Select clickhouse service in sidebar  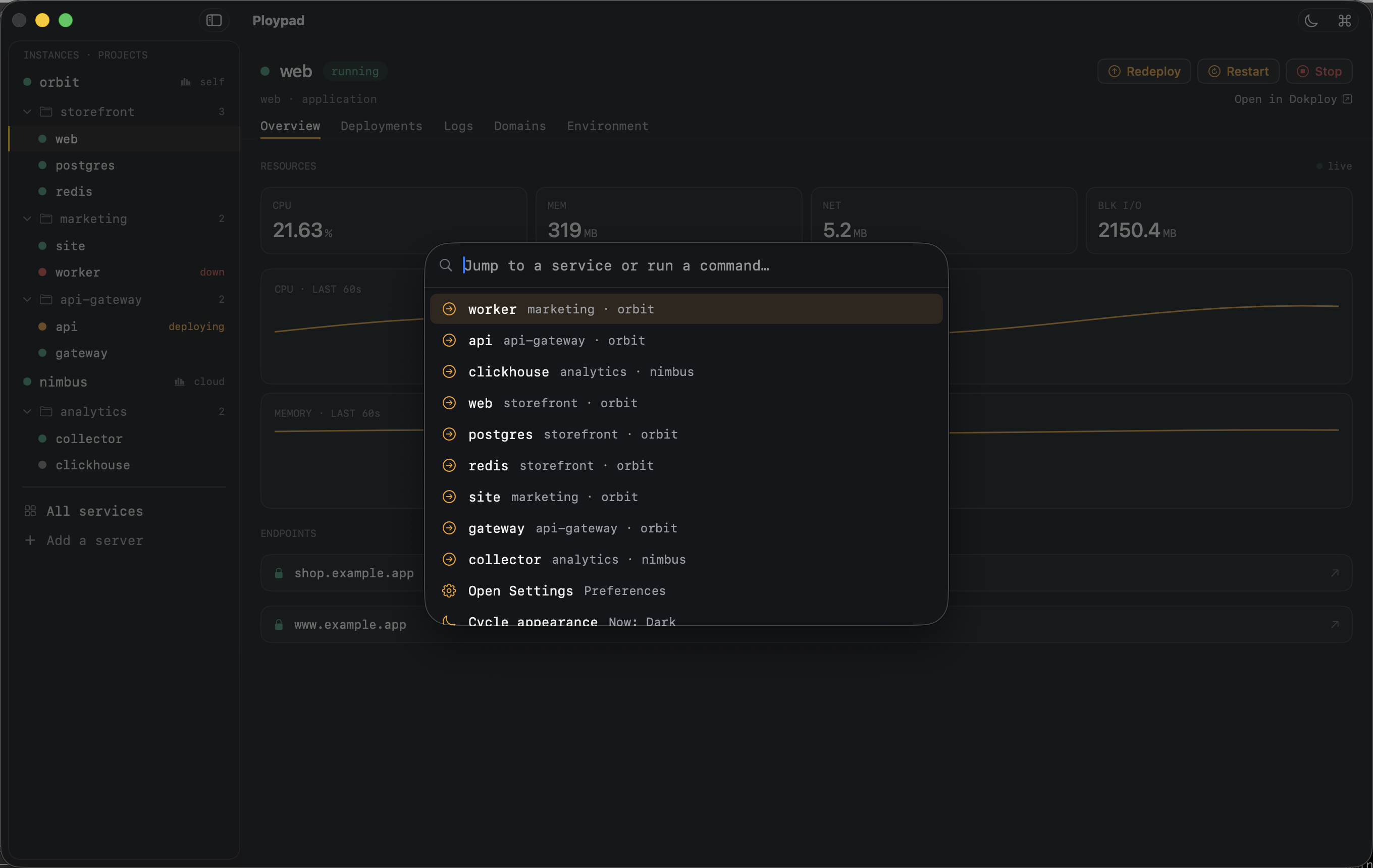pyautogui.click(x=124, y=465)
